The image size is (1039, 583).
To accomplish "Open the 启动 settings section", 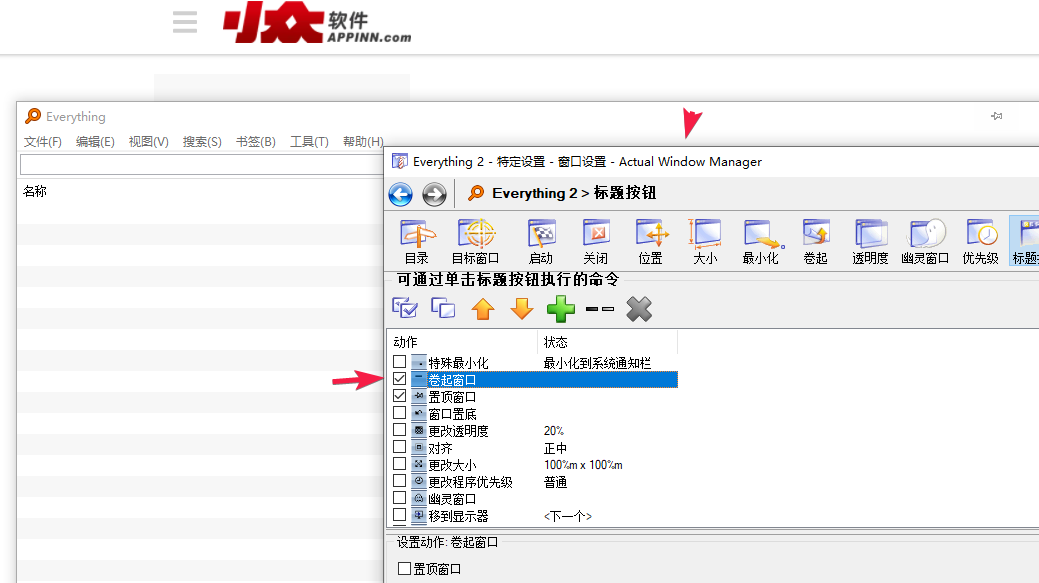I will pyautogui.click(x=541, y=242).
